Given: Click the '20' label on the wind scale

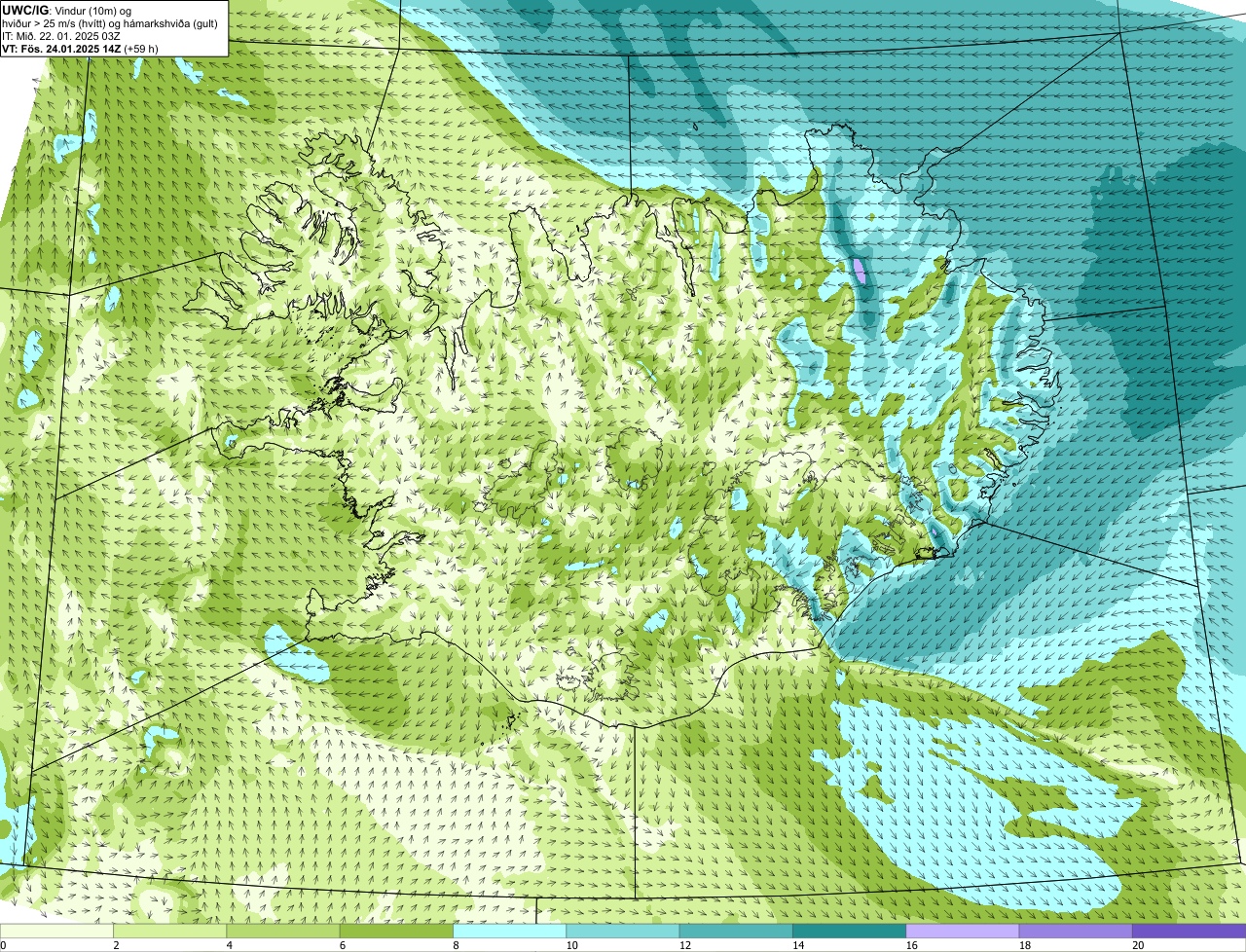Looking at the screenshot, I should pyautogui.click(x=1138, y=945).
